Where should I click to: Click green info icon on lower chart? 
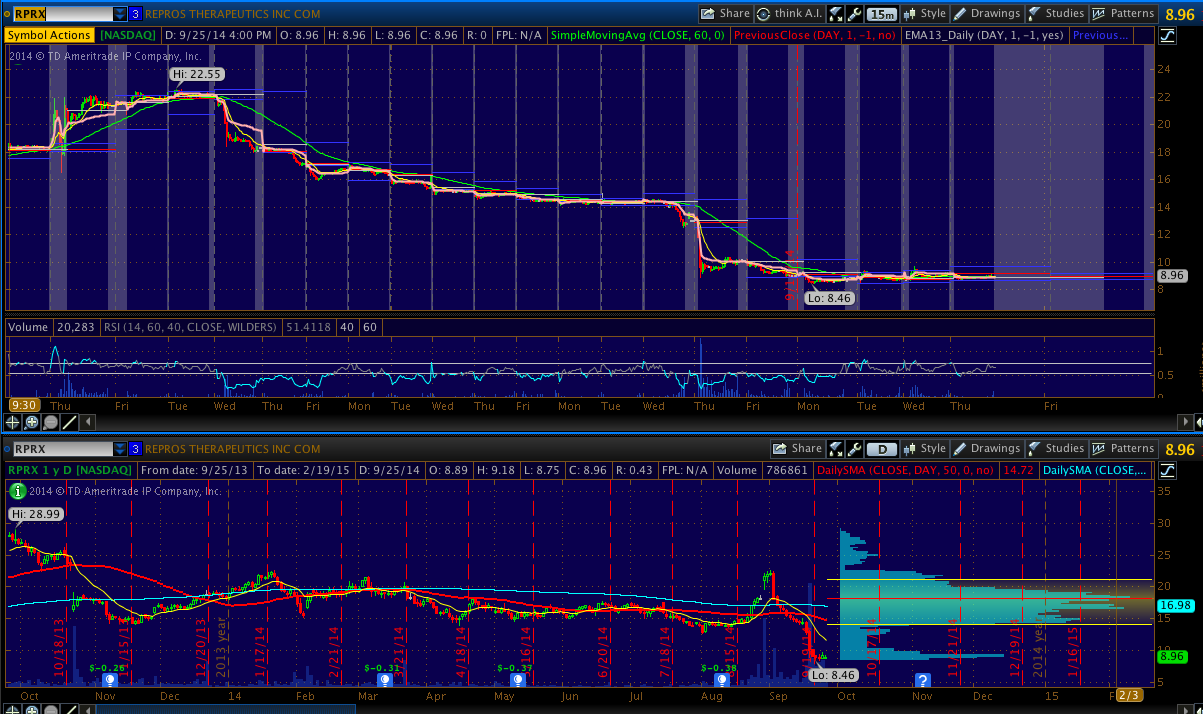[17, 491]
